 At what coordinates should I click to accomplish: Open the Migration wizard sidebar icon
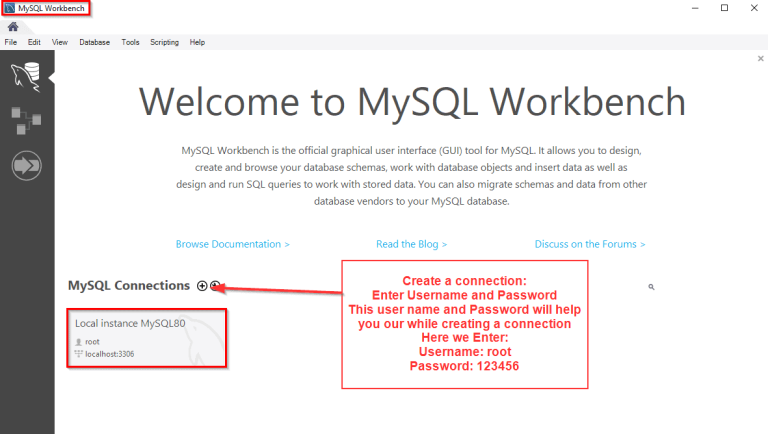point(26,166)
